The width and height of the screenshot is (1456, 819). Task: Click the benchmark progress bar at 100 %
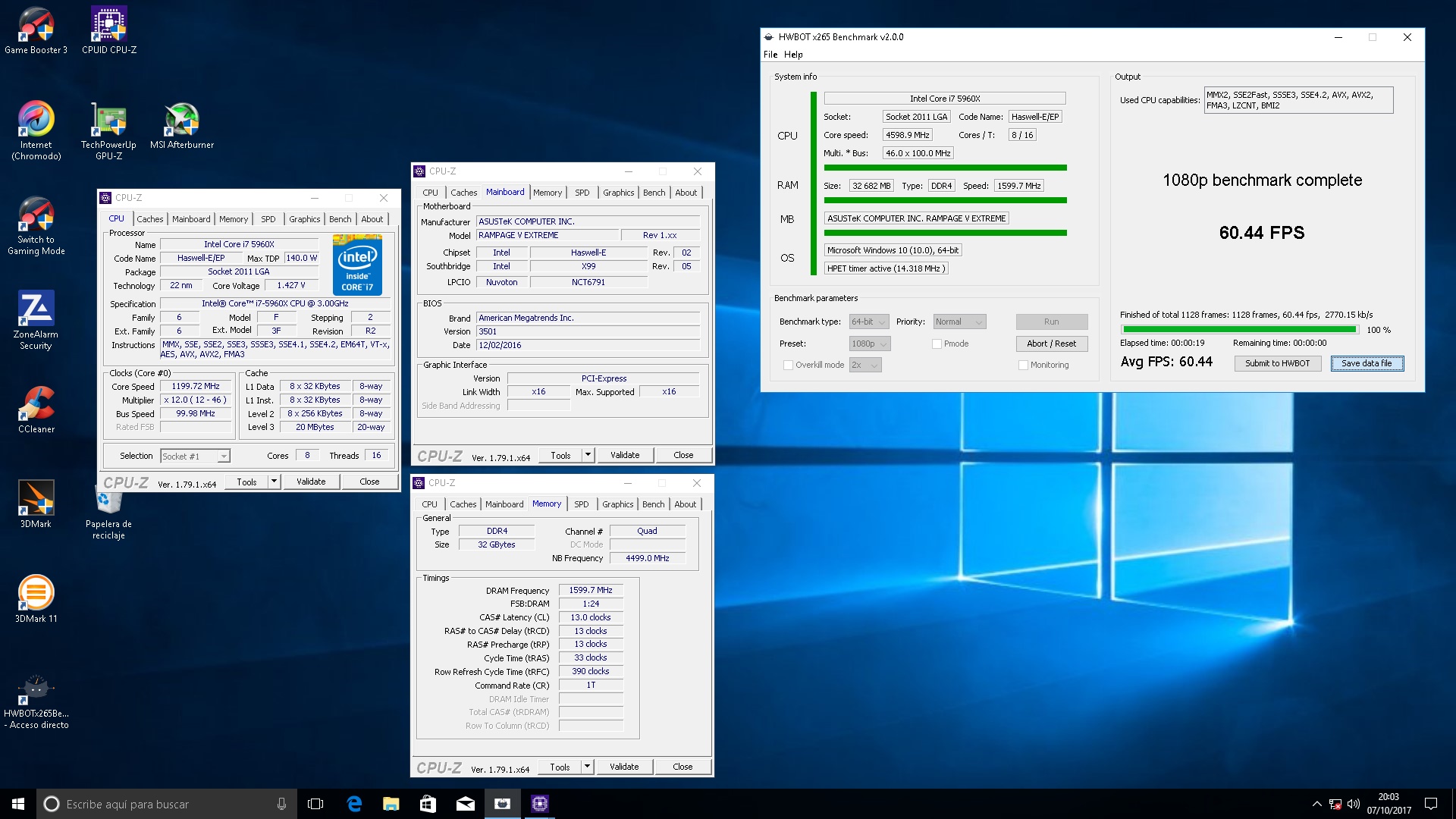(x=1239, y=330)
